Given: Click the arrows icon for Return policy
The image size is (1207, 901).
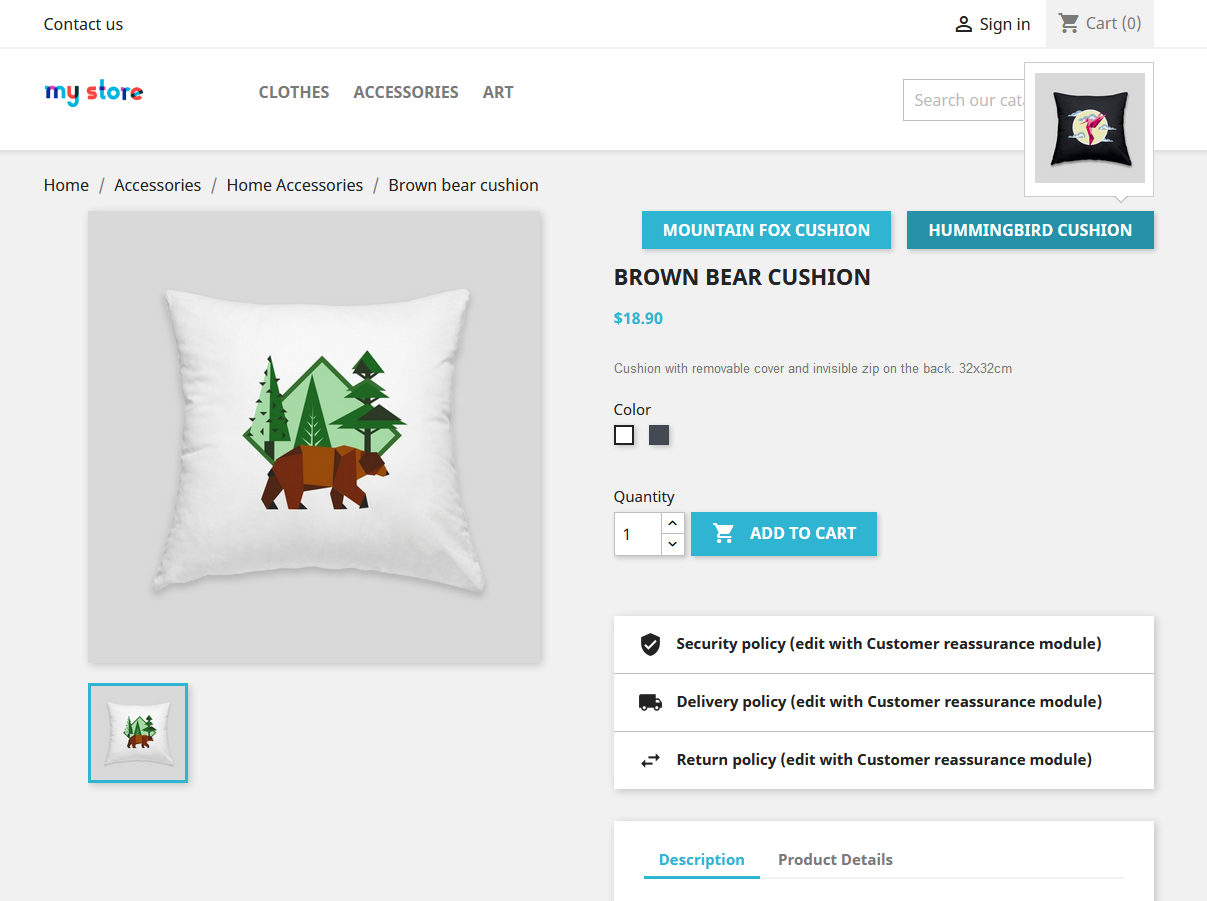Looking at the screenshot, I should [650, 760].
